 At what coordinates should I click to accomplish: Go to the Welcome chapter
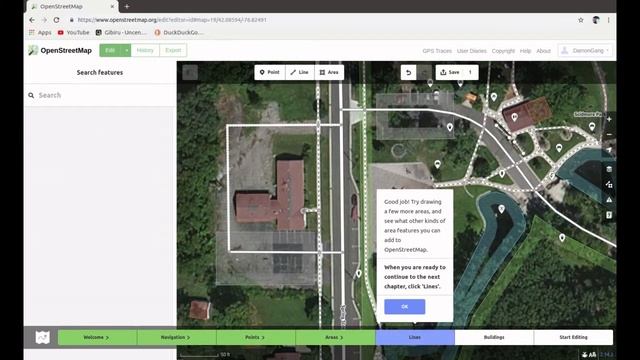pyautogui.click(x=97, y=337)
